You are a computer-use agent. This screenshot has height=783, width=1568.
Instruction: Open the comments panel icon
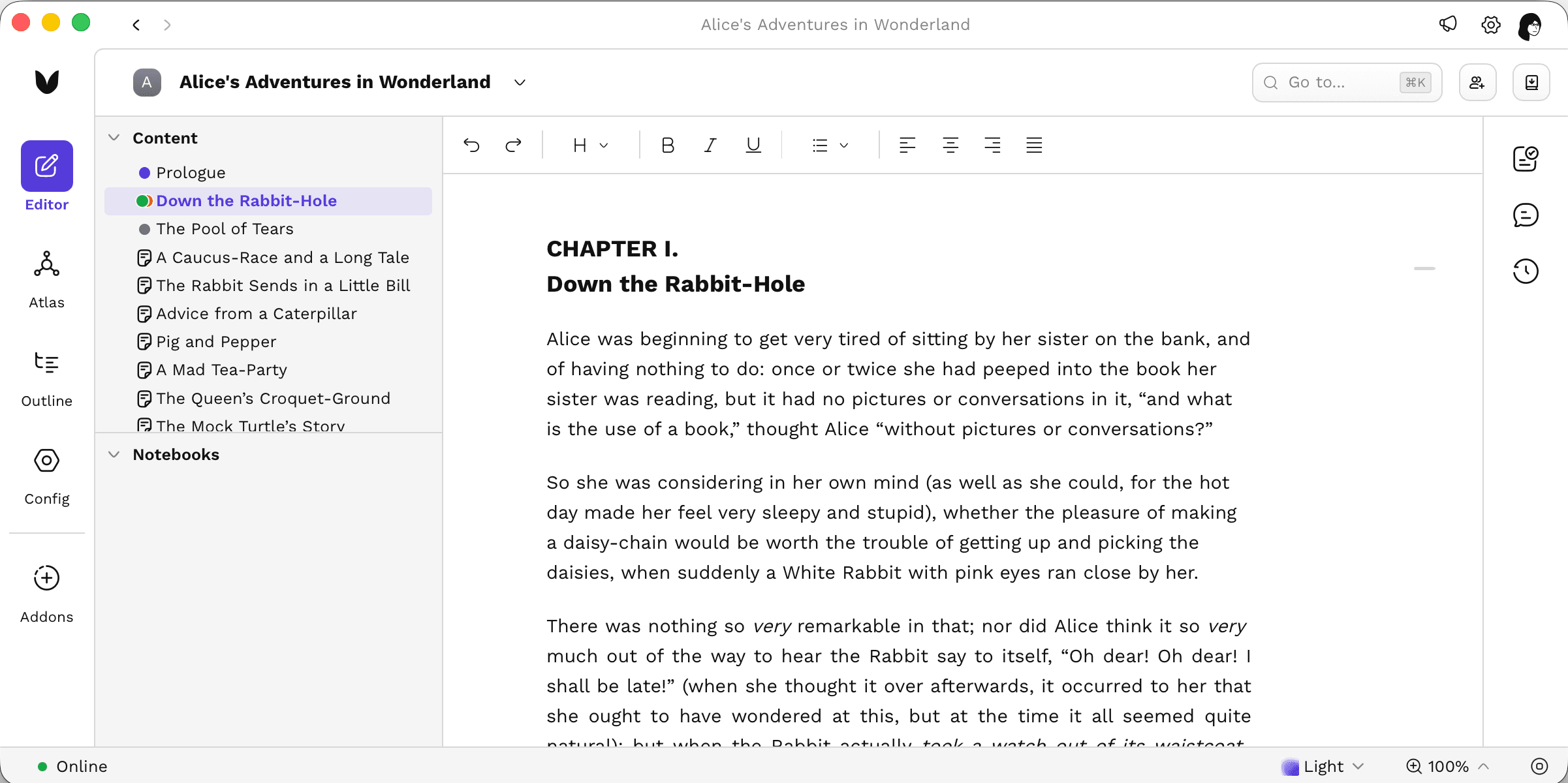[1526, 215]
